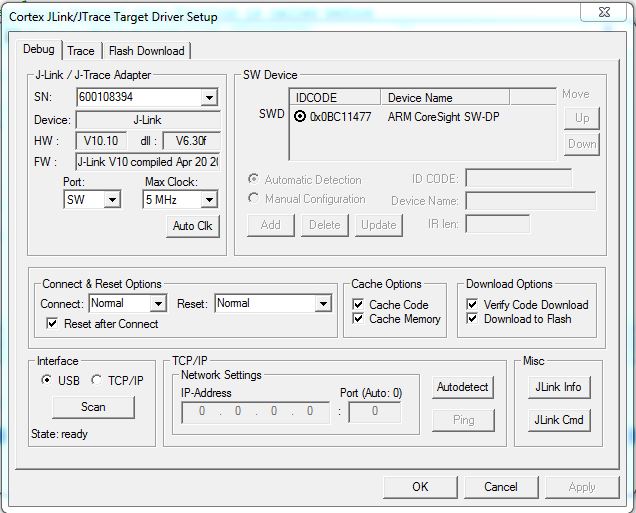The height and width of the screenshot is (513, 636).
Task: Click the Ping button
Action: (463, 420)
